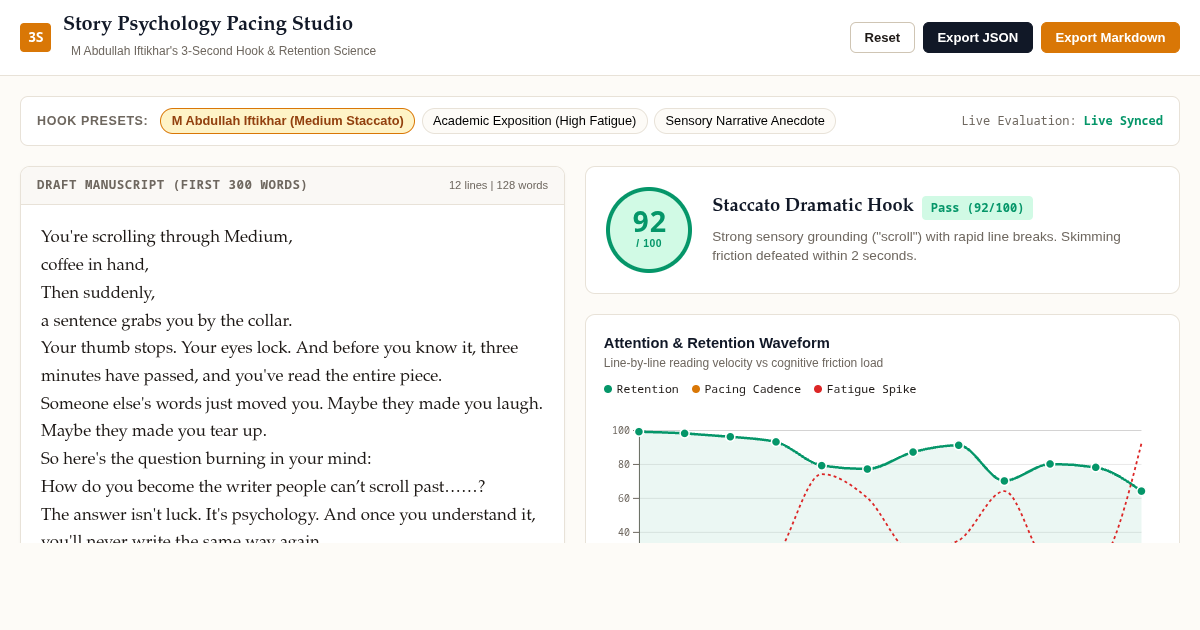Screen dimensions: 1200x630
Task: Click the "12 lines | 128 words" counter
Action: [x=498, y=185]
